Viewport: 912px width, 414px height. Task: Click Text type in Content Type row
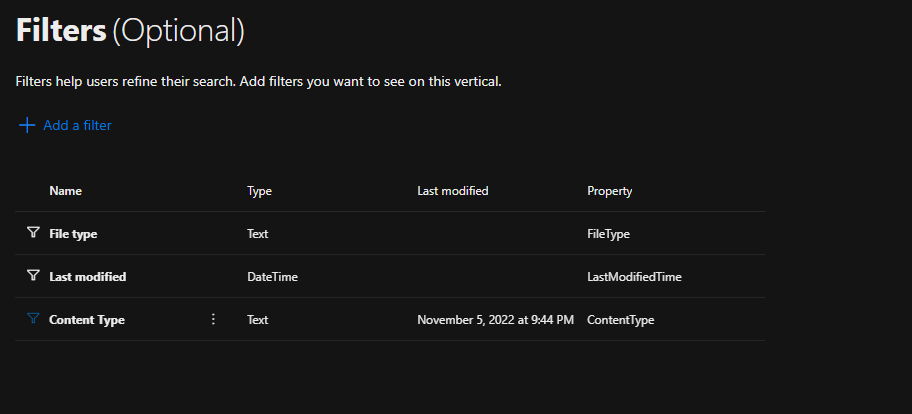click(258, 320)
